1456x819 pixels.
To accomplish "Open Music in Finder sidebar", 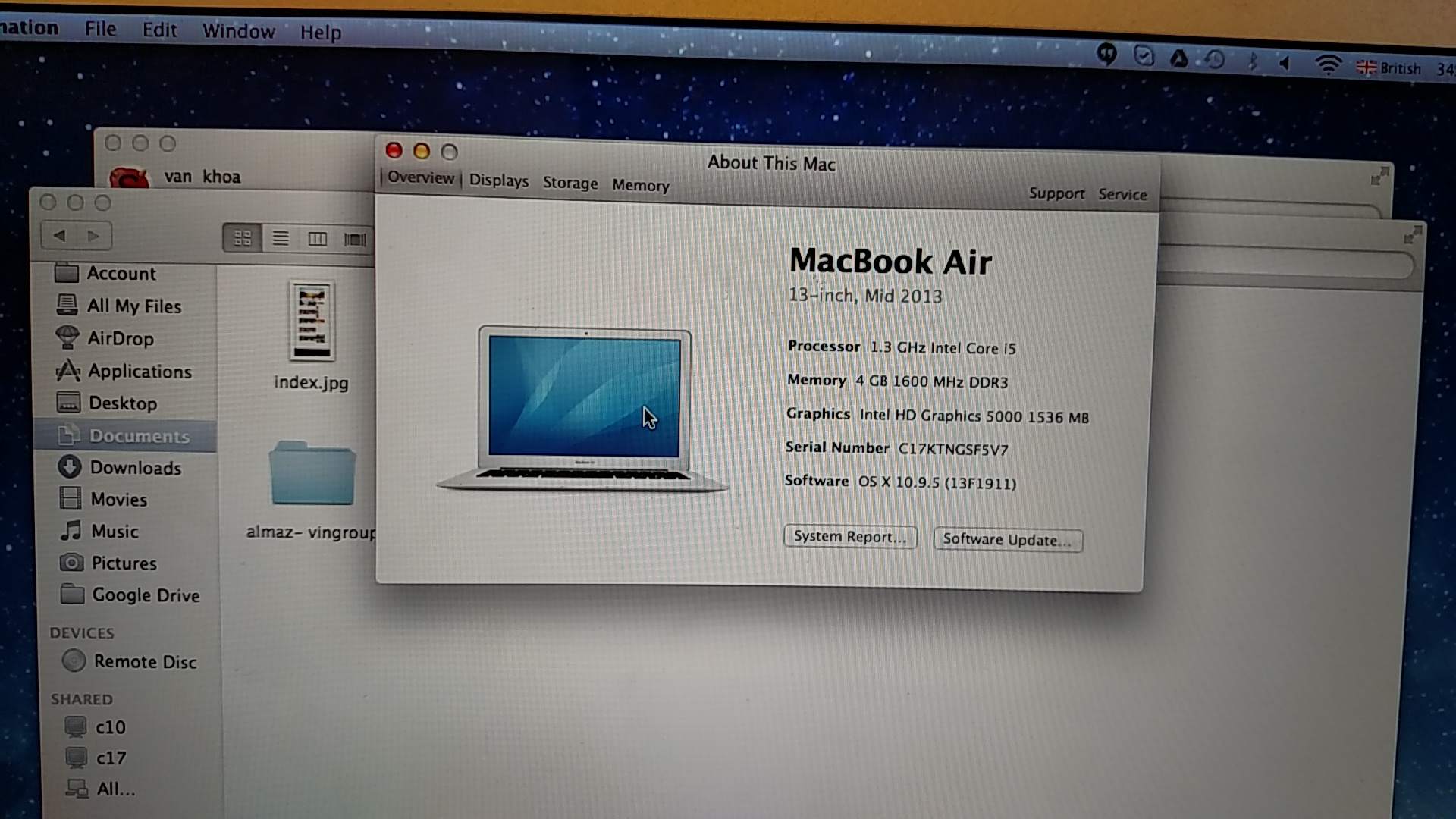I will [99, 531].
